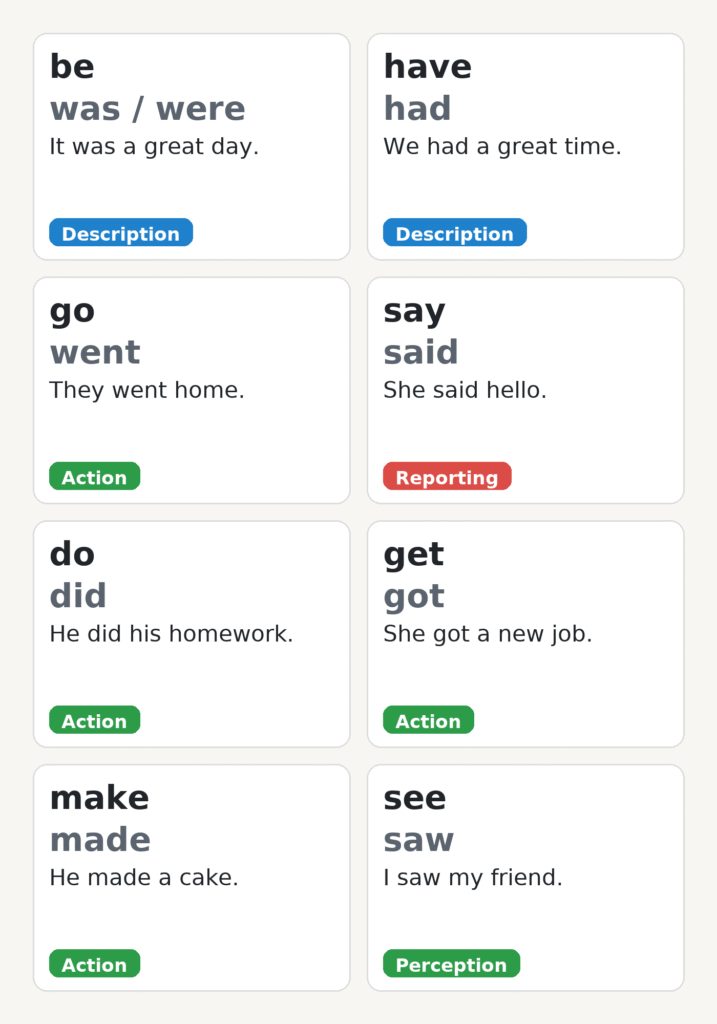
Task: Select the sentence 'She said hello.'
Action: tap(465, 390)
